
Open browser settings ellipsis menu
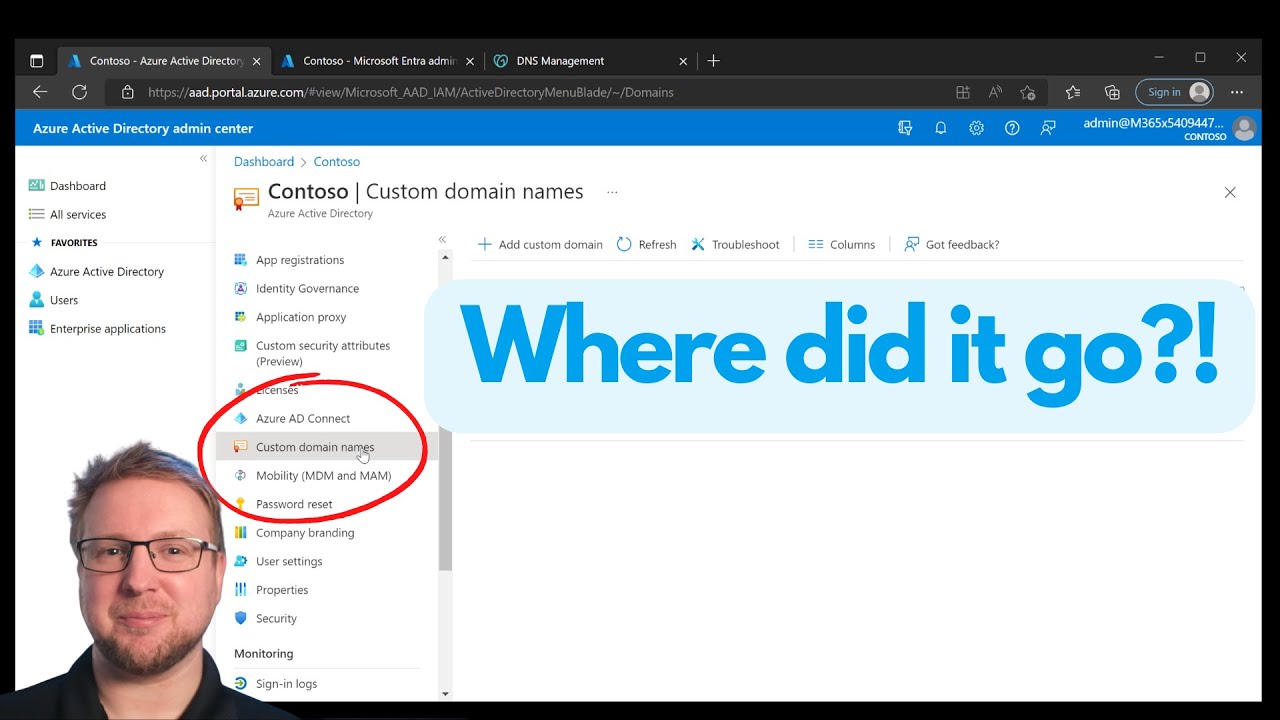click(x=1237, y=92)
